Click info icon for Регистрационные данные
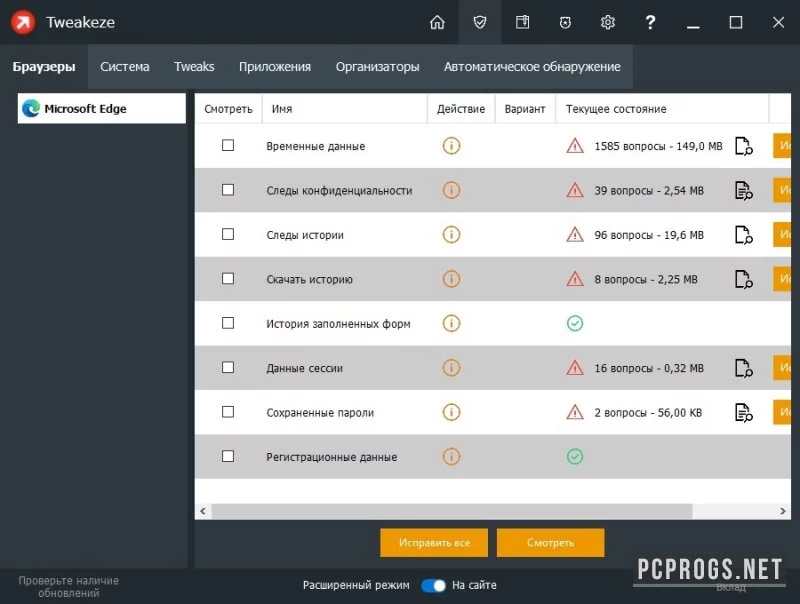 pyautogui.click(x=451, y=457)
